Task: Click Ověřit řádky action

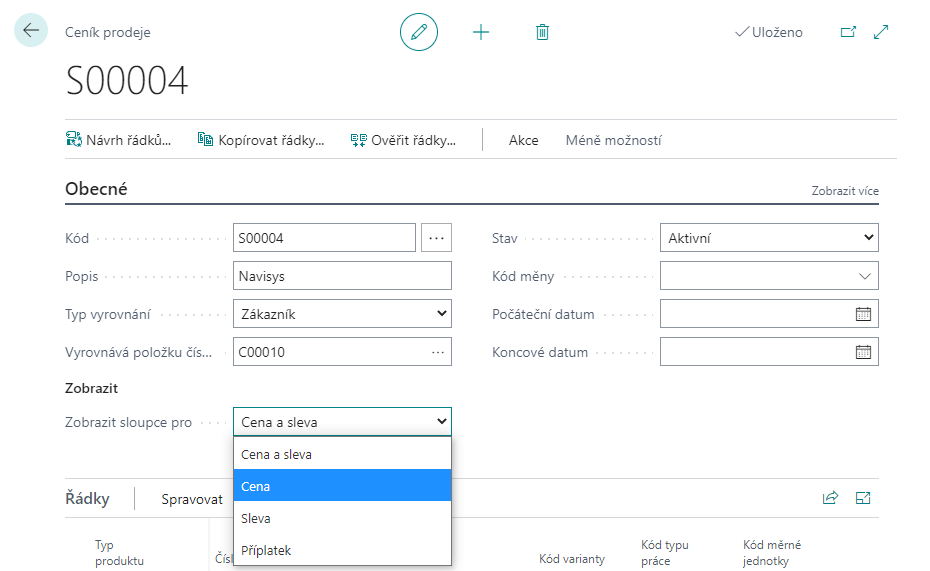Action: click(x=403, y=140)
